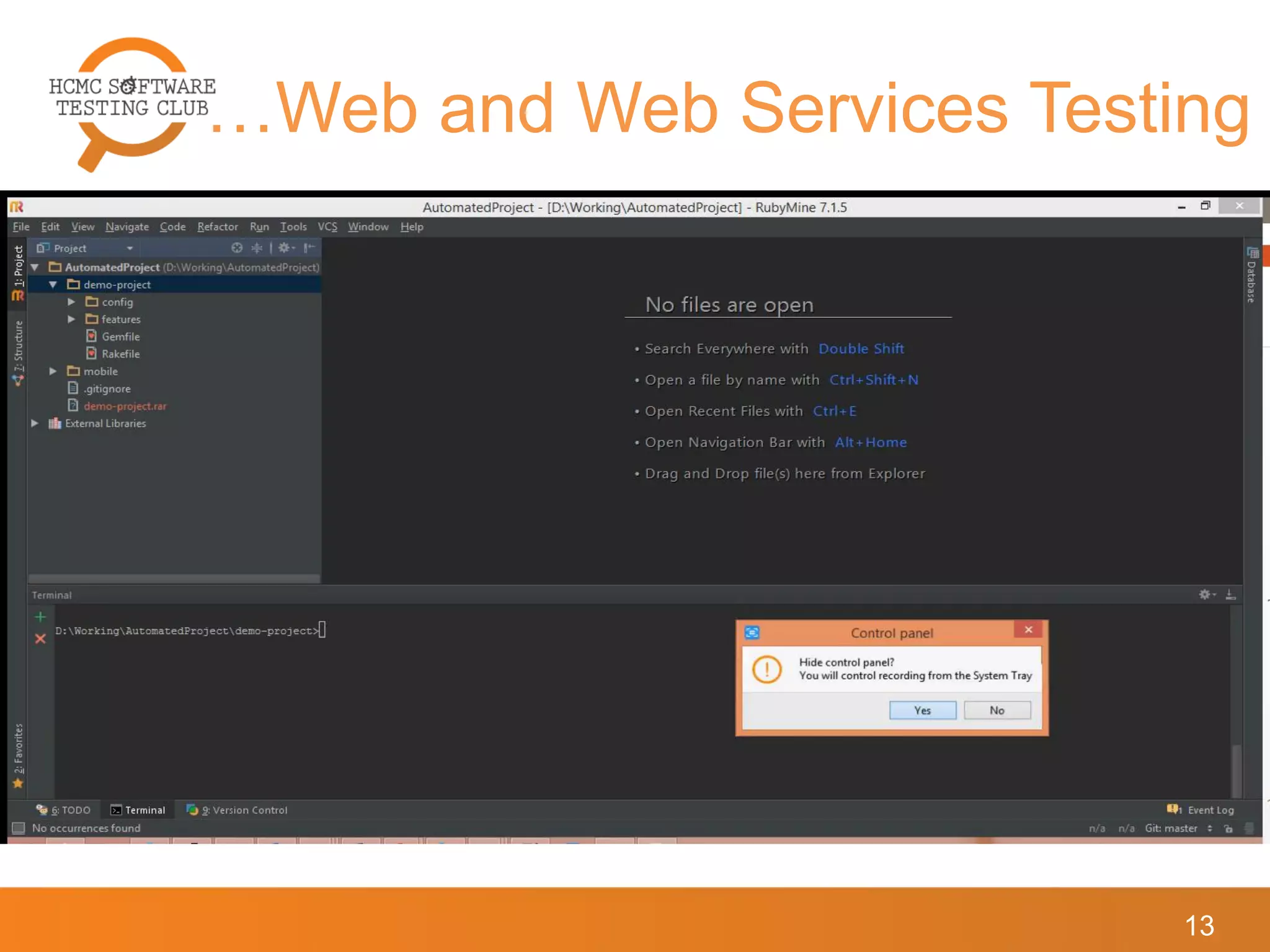Expand the config folder
The width and height of the screenshot is (1270, 952).
pos(71,302)
